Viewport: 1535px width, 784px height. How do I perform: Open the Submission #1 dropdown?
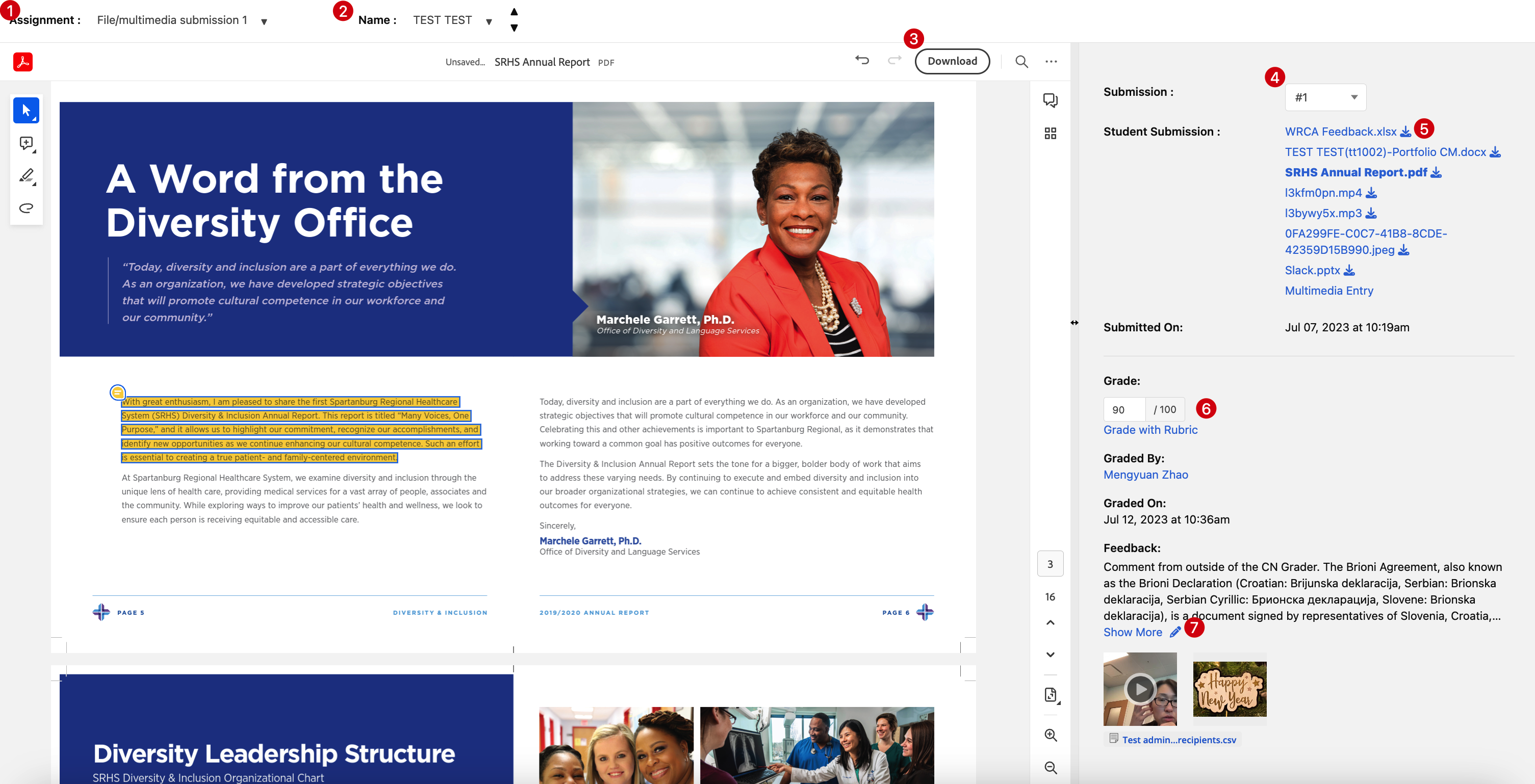(1325, 97)
